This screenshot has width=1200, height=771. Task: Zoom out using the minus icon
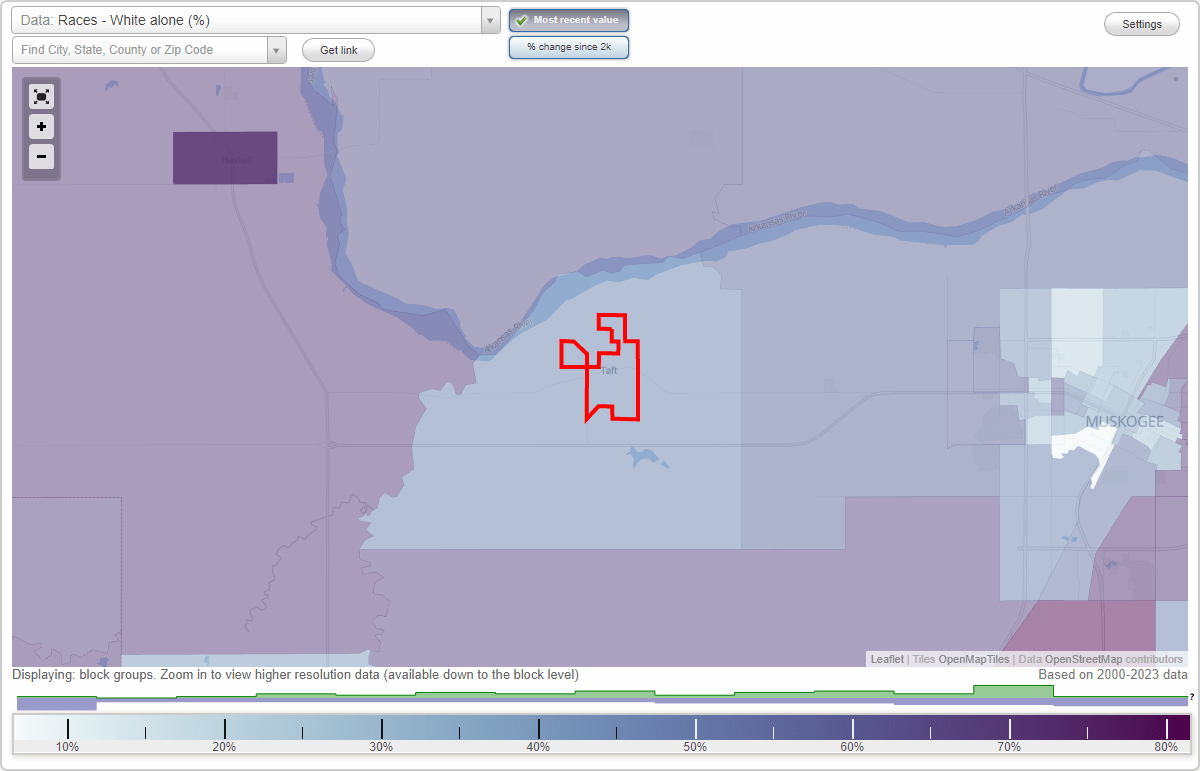tap(41, 157)
